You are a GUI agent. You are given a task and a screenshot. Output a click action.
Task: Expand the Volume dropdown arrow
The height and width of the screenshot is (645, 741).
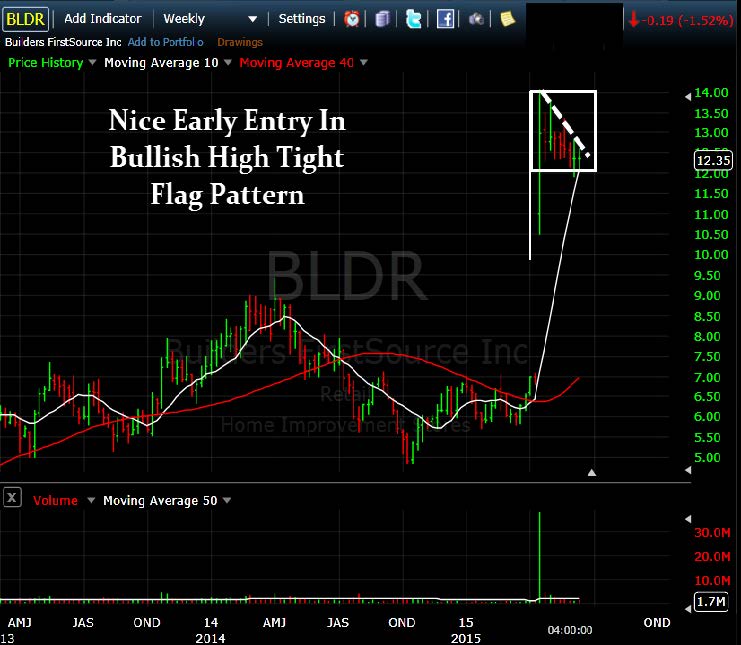click(x=91, y=500)
